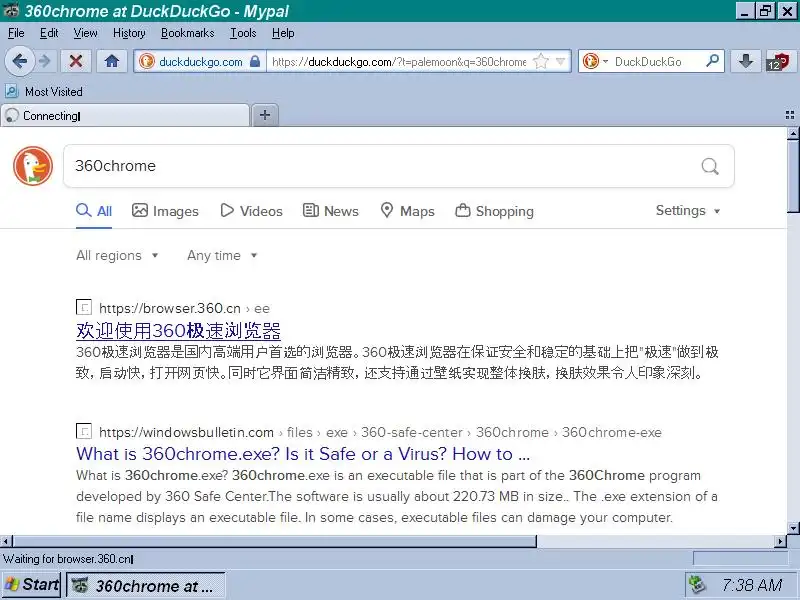800x600 pixels.
Task: Open the History menu
Action: click(129, 33)
